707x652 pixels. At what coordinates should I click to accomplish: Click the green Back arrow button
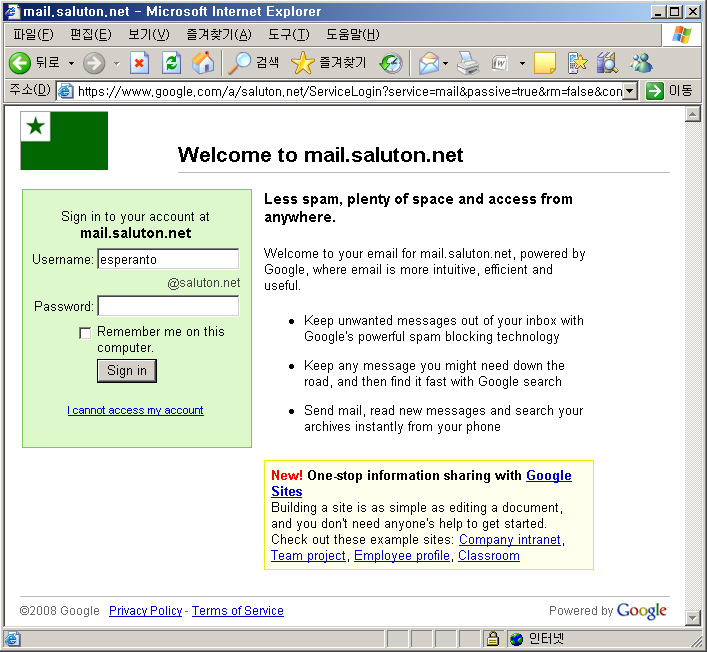[x=20, y=63]
